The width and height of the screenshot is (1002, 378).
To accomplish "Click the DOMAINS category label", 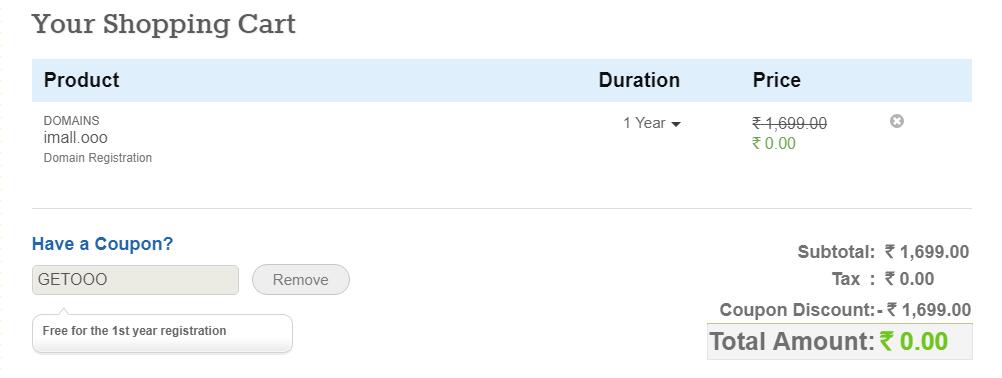I will (72, 121).
